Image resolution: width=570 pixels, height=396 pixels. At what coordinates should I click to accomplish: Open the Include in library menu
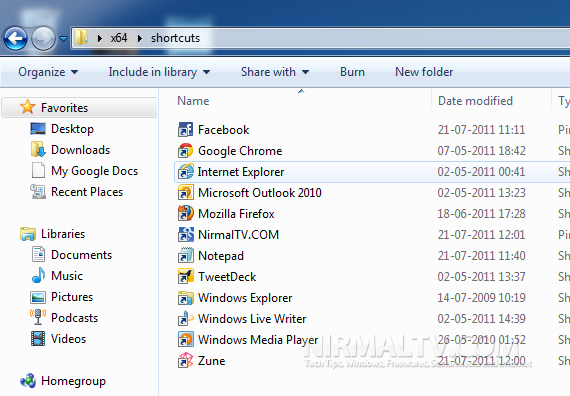(159, 72)
